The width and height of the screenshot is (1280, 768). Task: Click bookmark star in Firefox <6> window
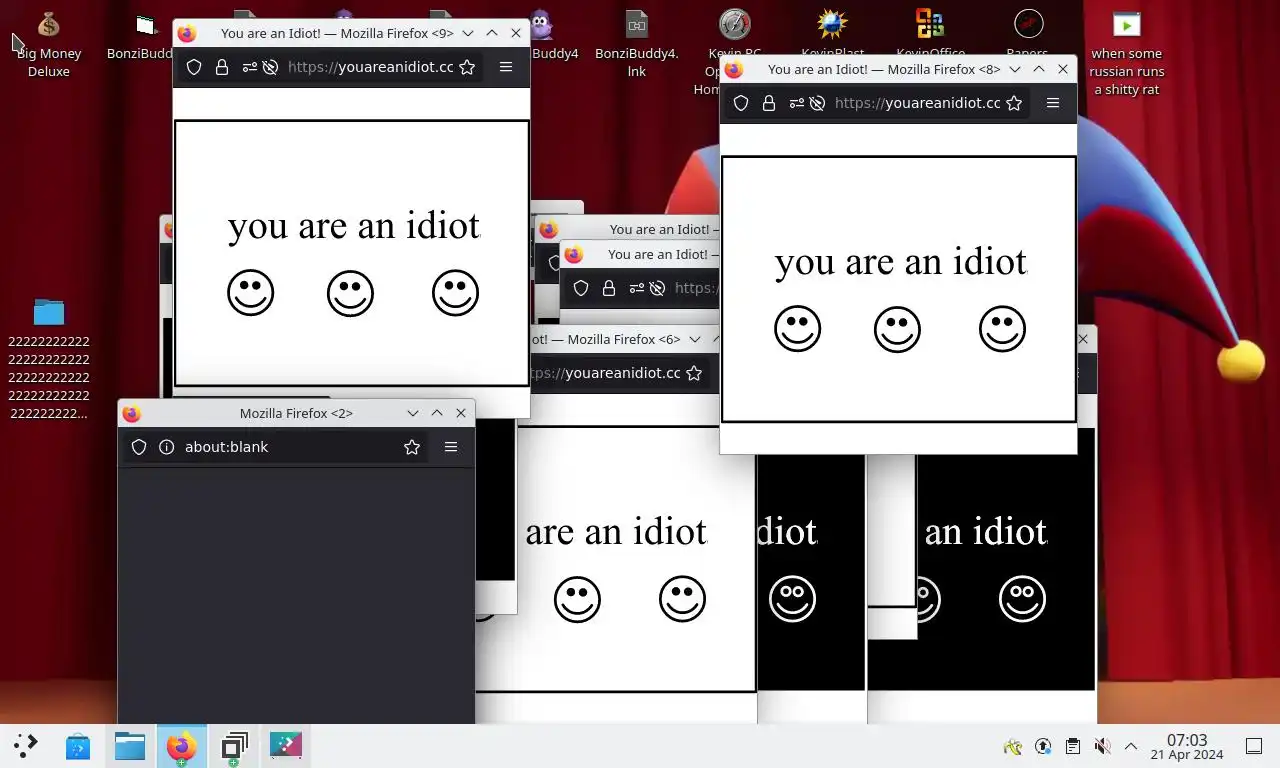coord(694,373)
